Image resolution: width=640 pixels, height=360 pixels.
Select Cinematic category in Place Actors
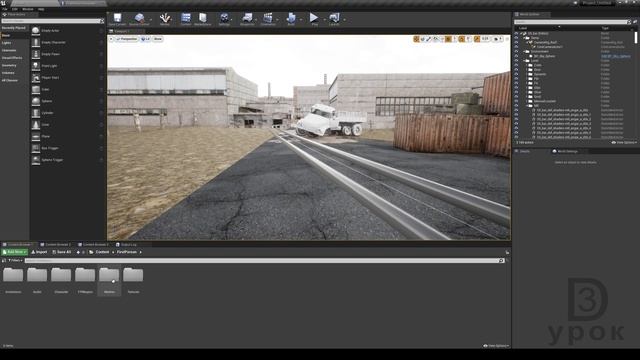point(15,51)
